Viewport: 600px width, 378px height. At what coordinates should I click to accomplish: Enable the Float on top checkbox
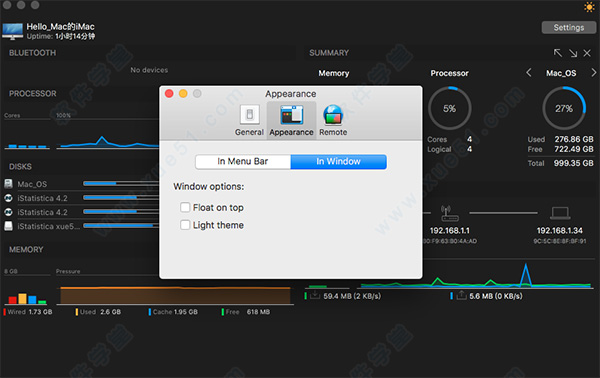(185, 207)
